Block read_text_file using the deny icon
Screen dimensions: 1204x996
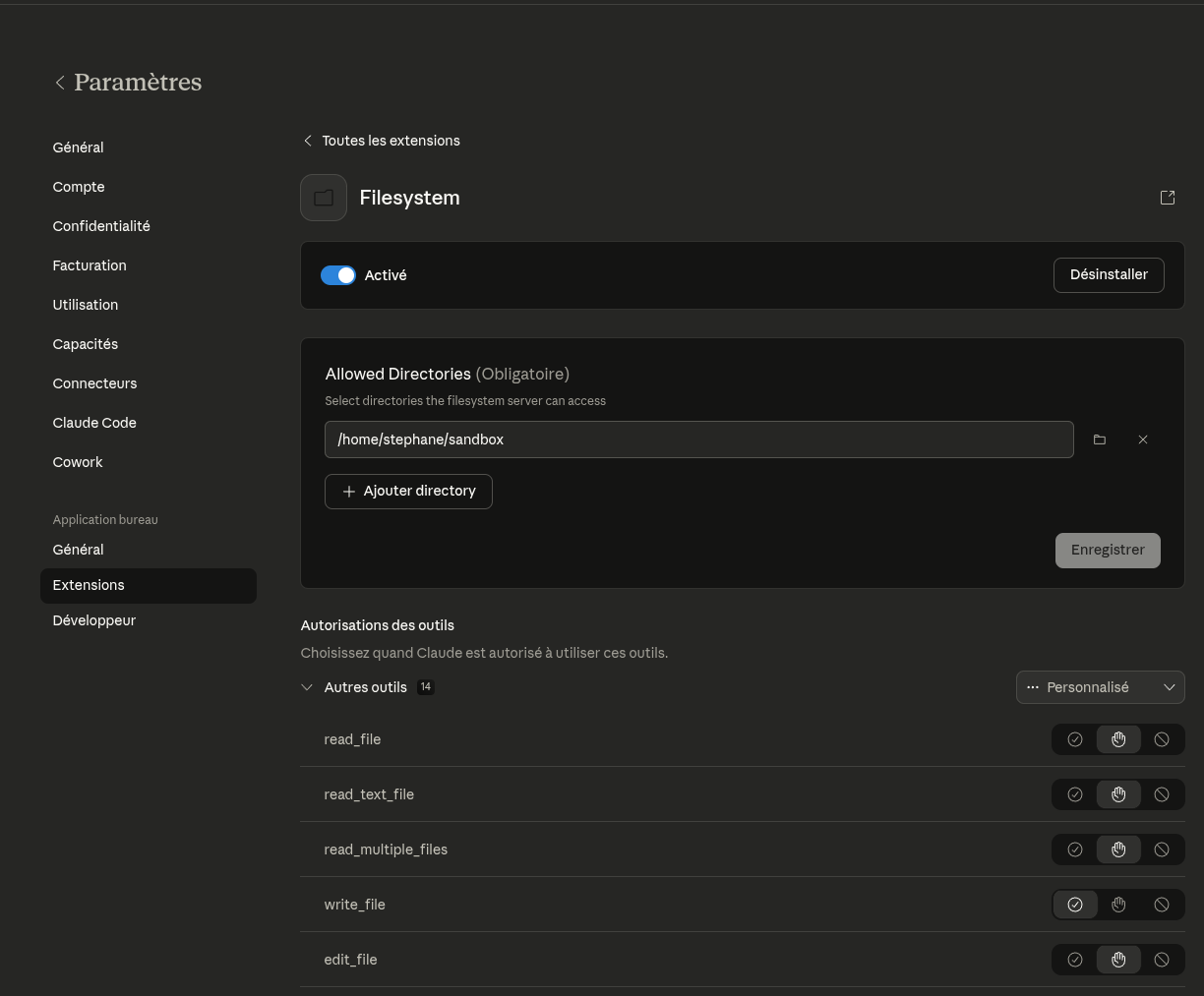pos(1162,794)
